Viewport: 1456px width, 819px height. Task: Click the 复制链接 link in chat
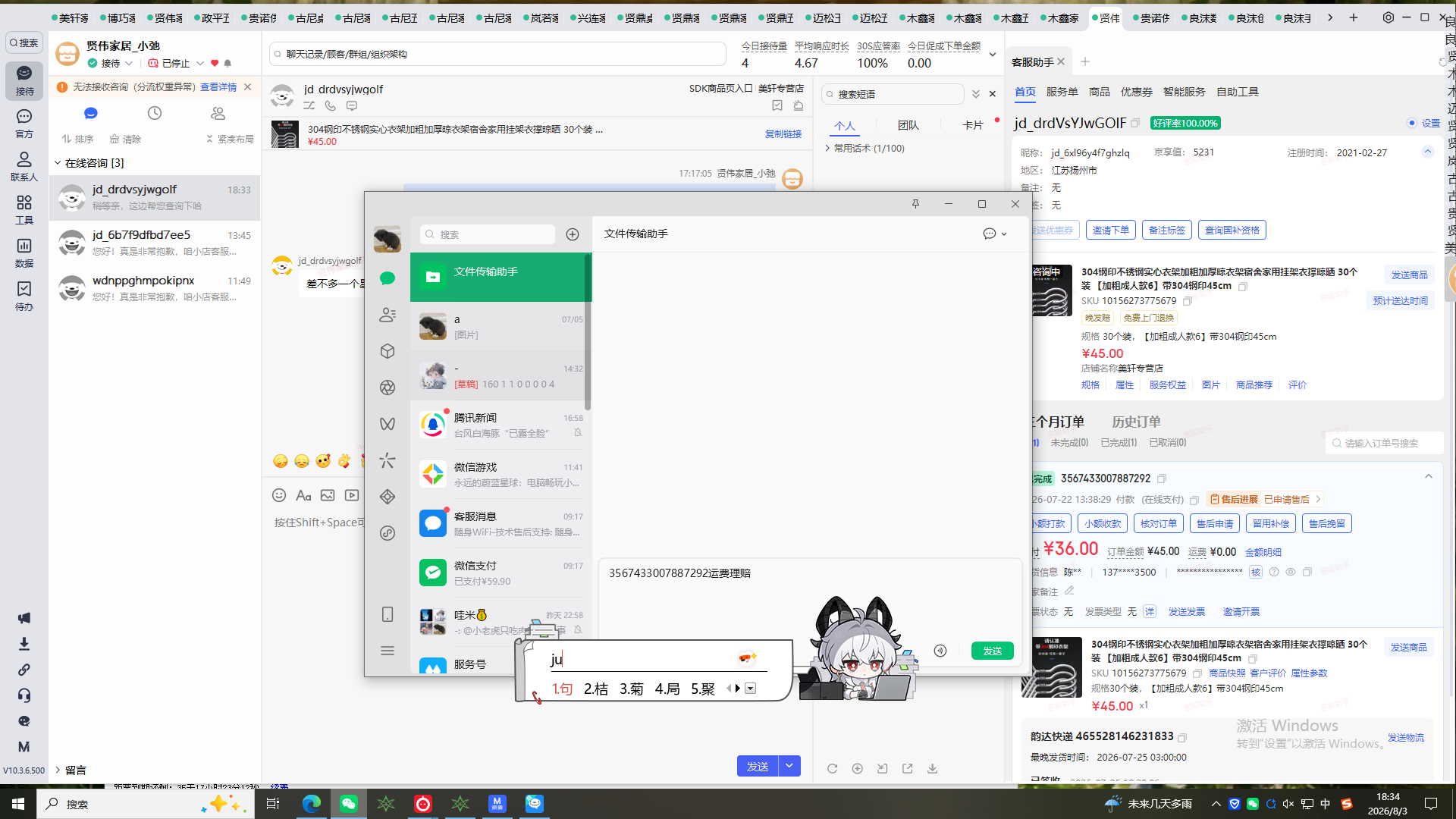pyautogui.click(x=783, y=134)
